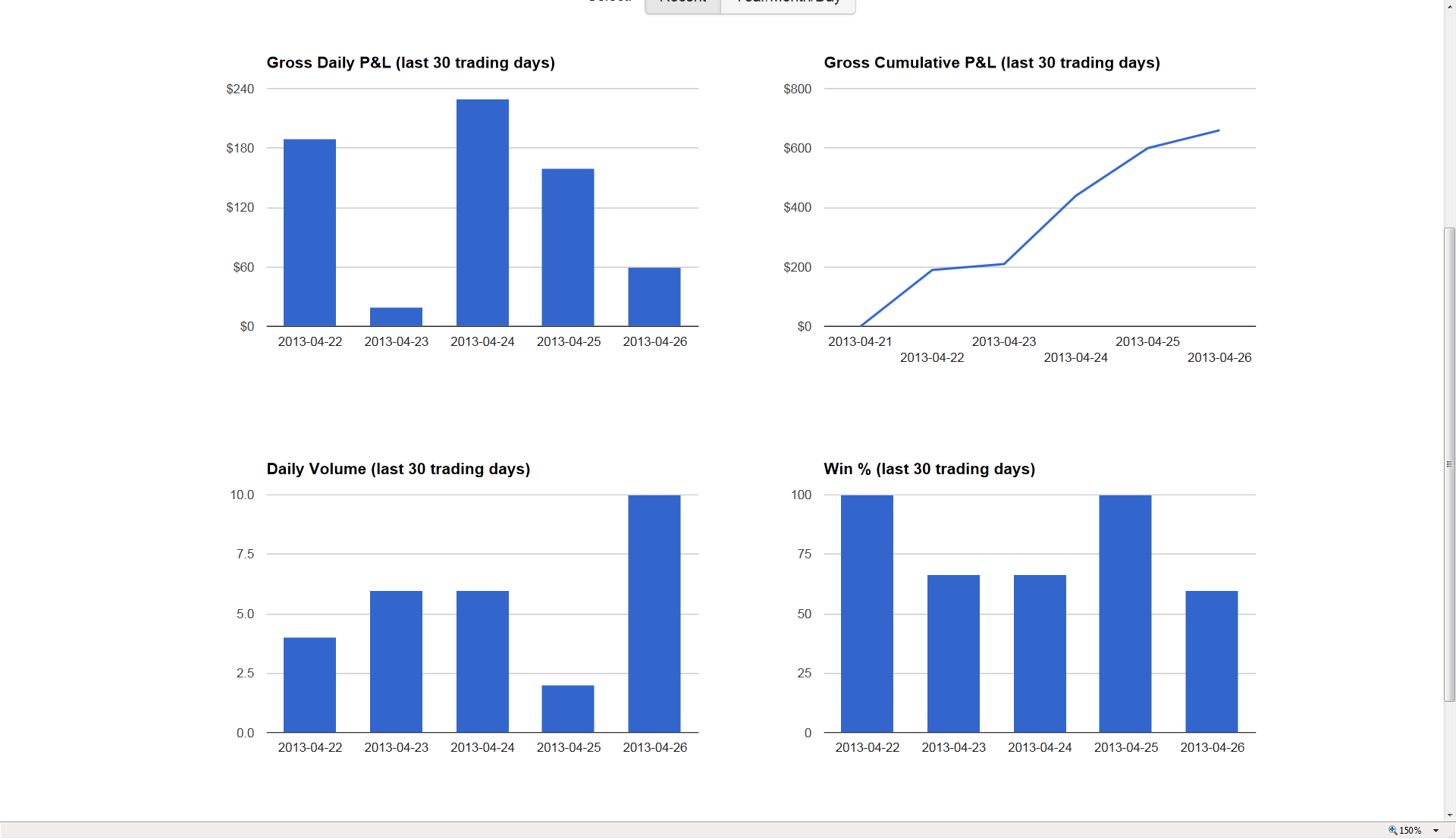This screenshot has width=1456, height=839.
Task: Click the 2013-04-23 date on Cumulative P&L axis
Action: pyautogui.click(x=1004, y=341)
